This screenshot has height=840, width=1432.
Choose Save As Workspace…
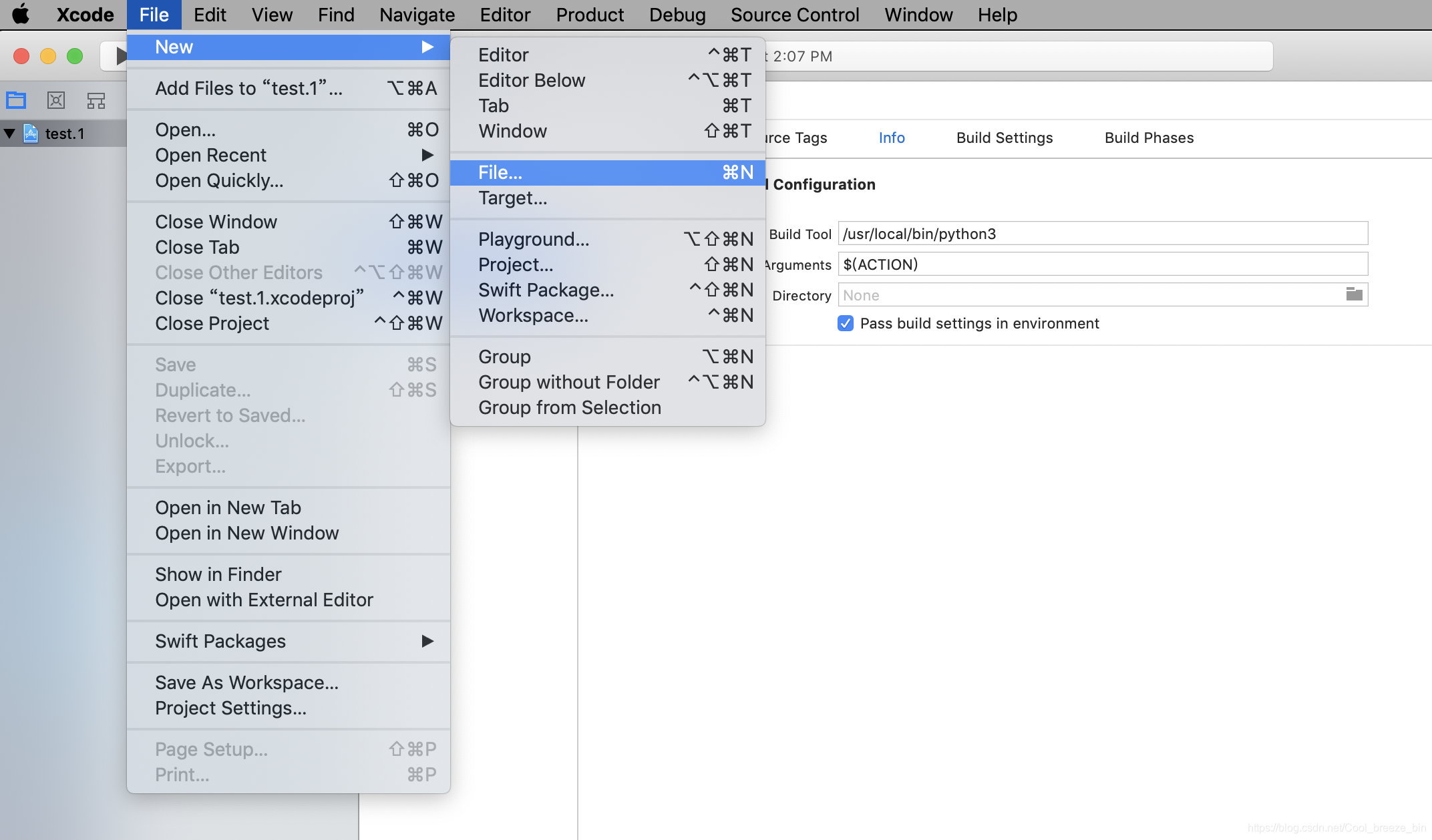(289, 682)
